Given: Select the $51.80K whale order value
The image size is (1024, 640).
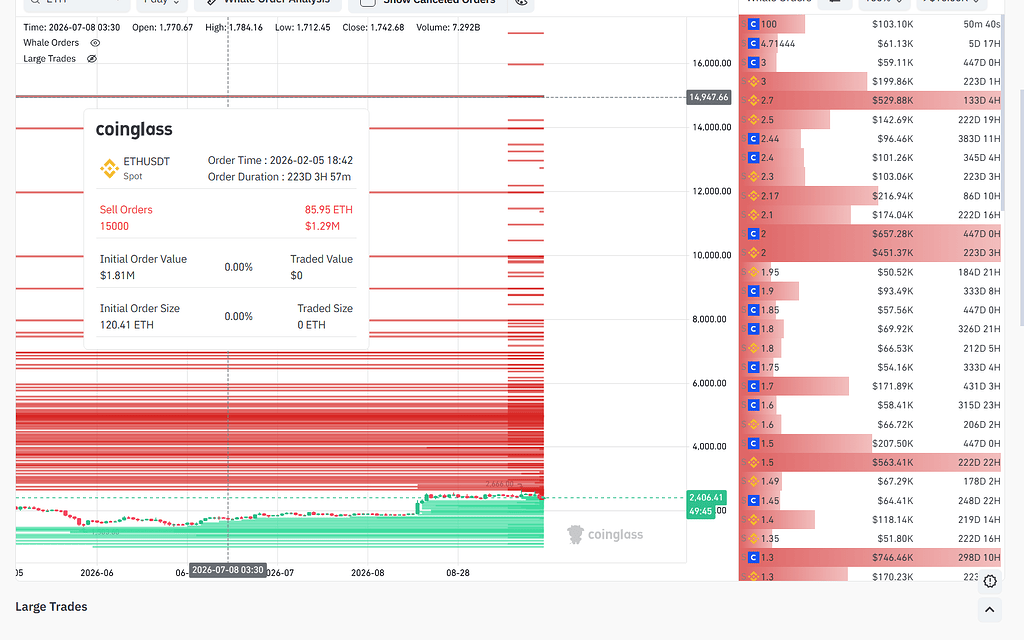Looking at the screenshot, I should coord(895,539).
